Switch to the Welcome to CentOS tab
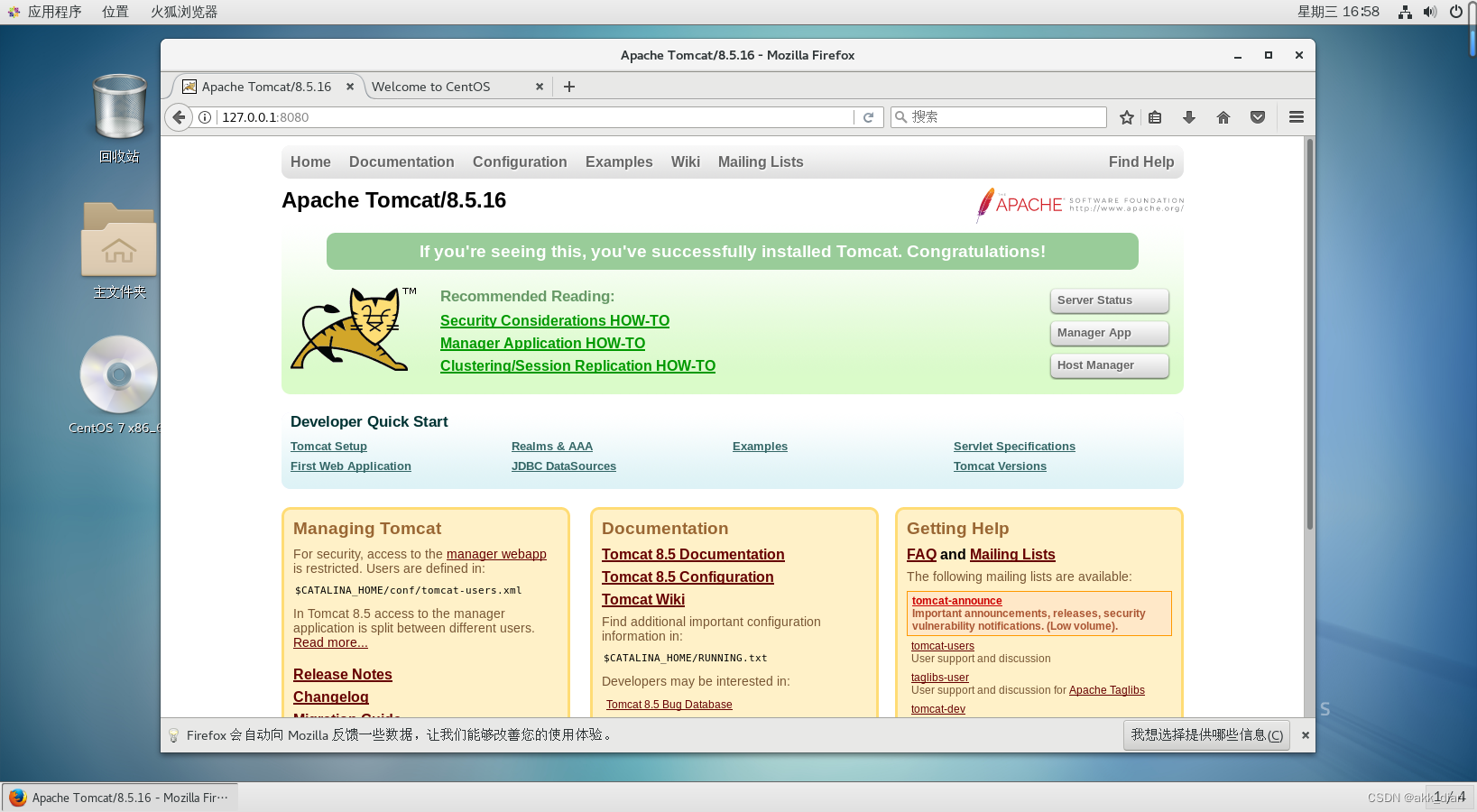This screenshot has width=1477, height=812. pyautogui.click(x=432, y=86)
